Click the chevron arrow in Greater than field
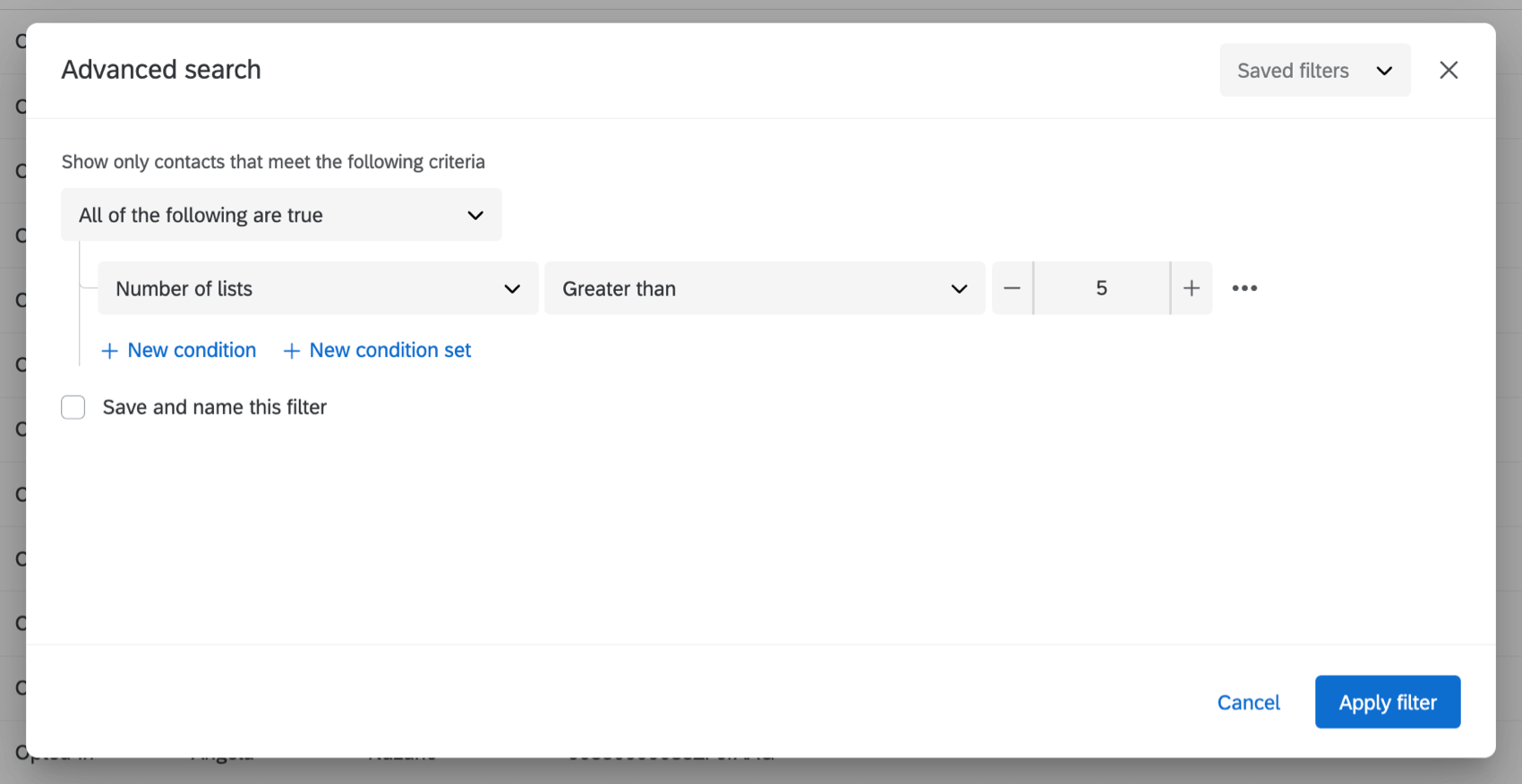1522x784 pixels. (x=959, y=289)
